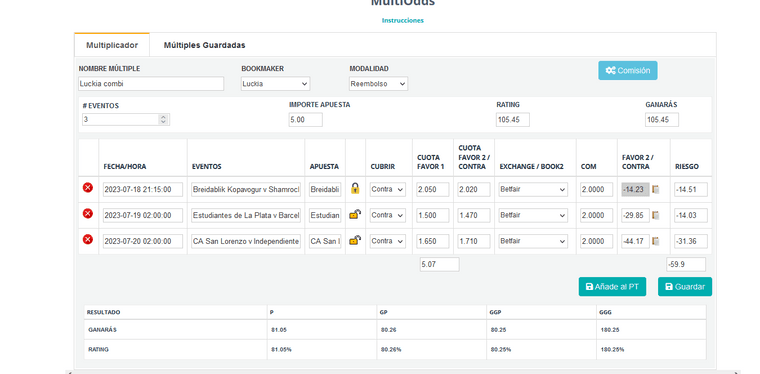Click the Ganarás field at top right
The height and width of the screenshot is (374, 760).
coord(662,120)
